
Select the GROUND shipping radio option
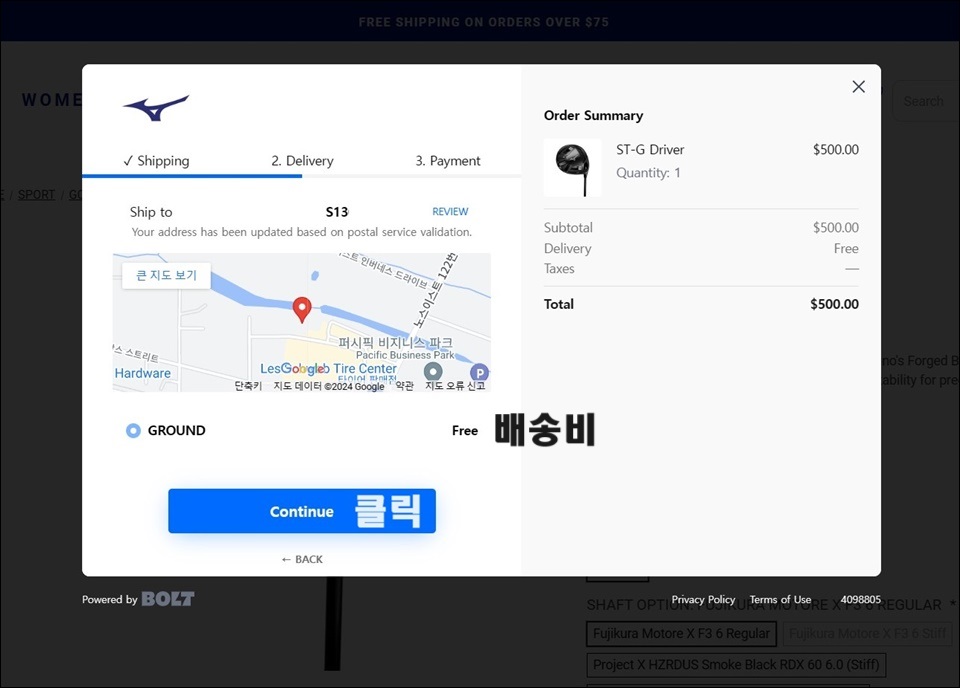pyautogui.click(x=133, y=431)
